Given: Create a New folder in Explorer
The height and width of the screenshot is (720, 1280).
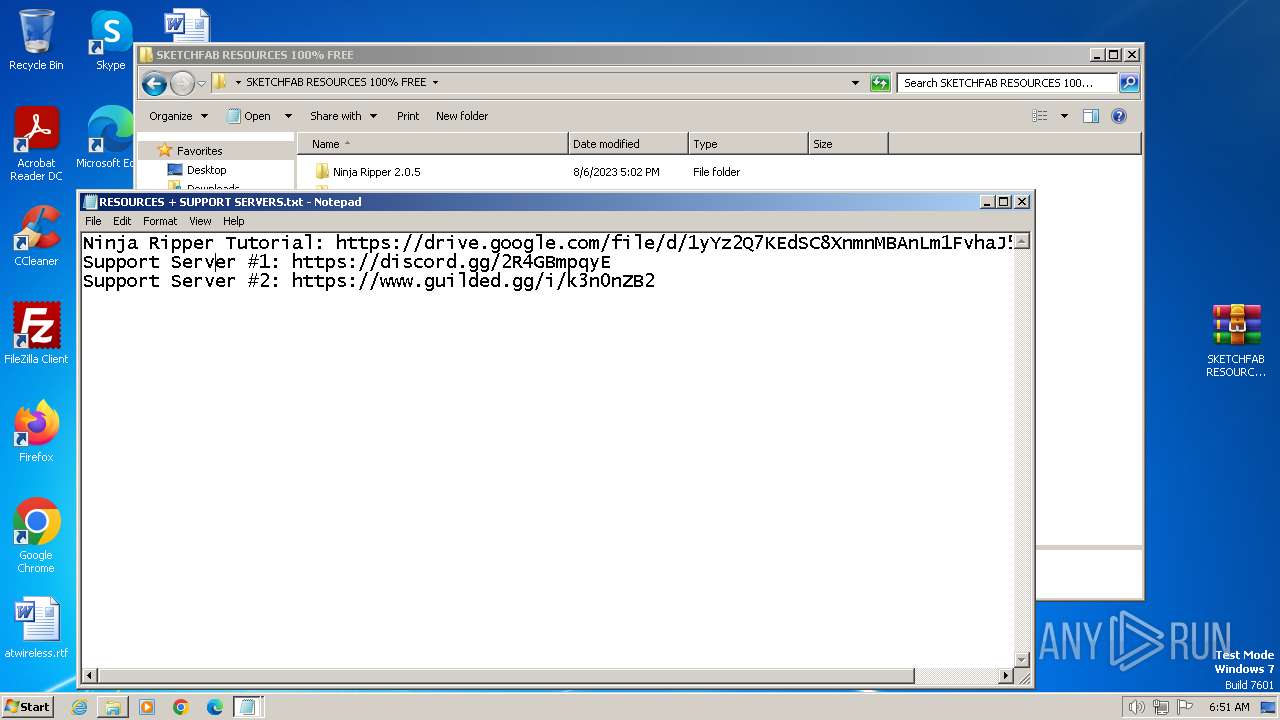Looking at the screenshot, I should (x=462, y=116).
